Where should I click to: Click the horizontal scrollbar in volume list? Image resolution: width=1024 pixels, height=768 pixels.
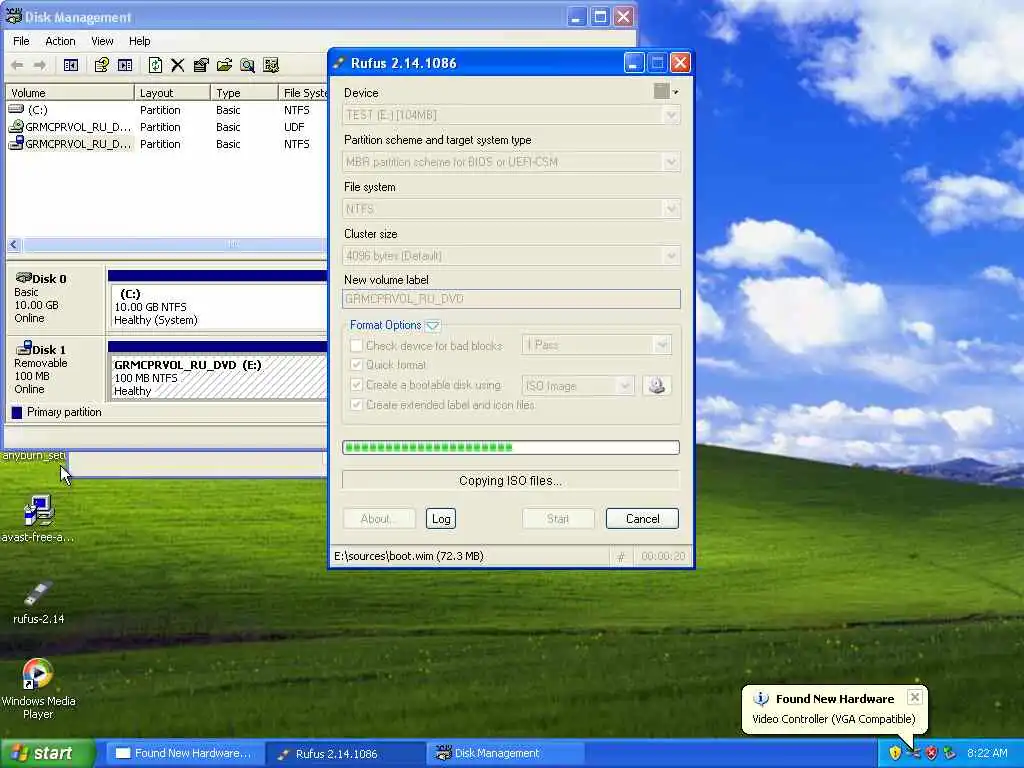click(166, 244)
